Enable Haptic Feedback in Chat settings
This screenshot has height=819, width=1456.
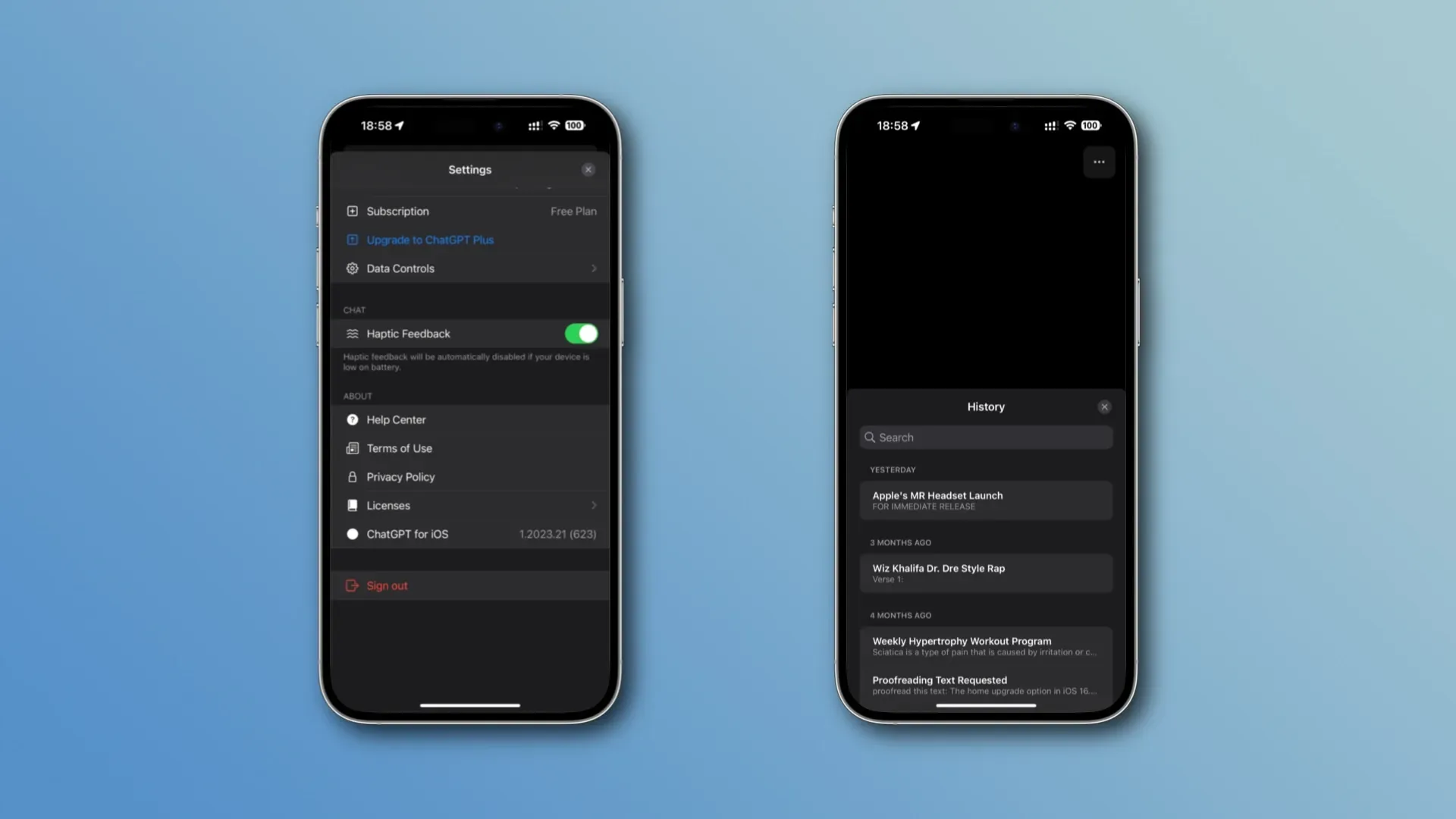(x=579, y=333)
